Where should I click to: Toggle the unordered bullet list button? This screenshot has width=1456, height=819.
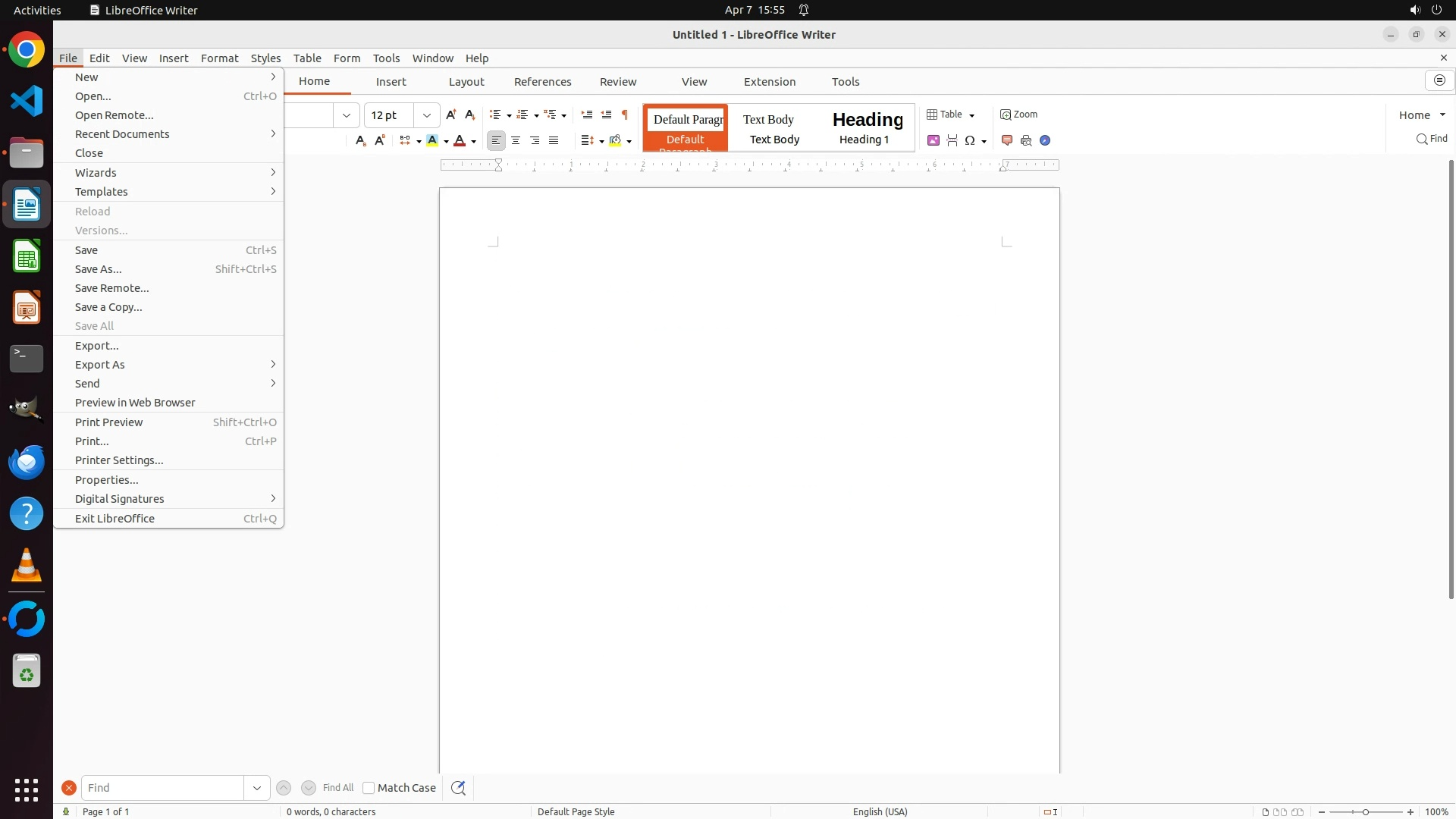495,115
